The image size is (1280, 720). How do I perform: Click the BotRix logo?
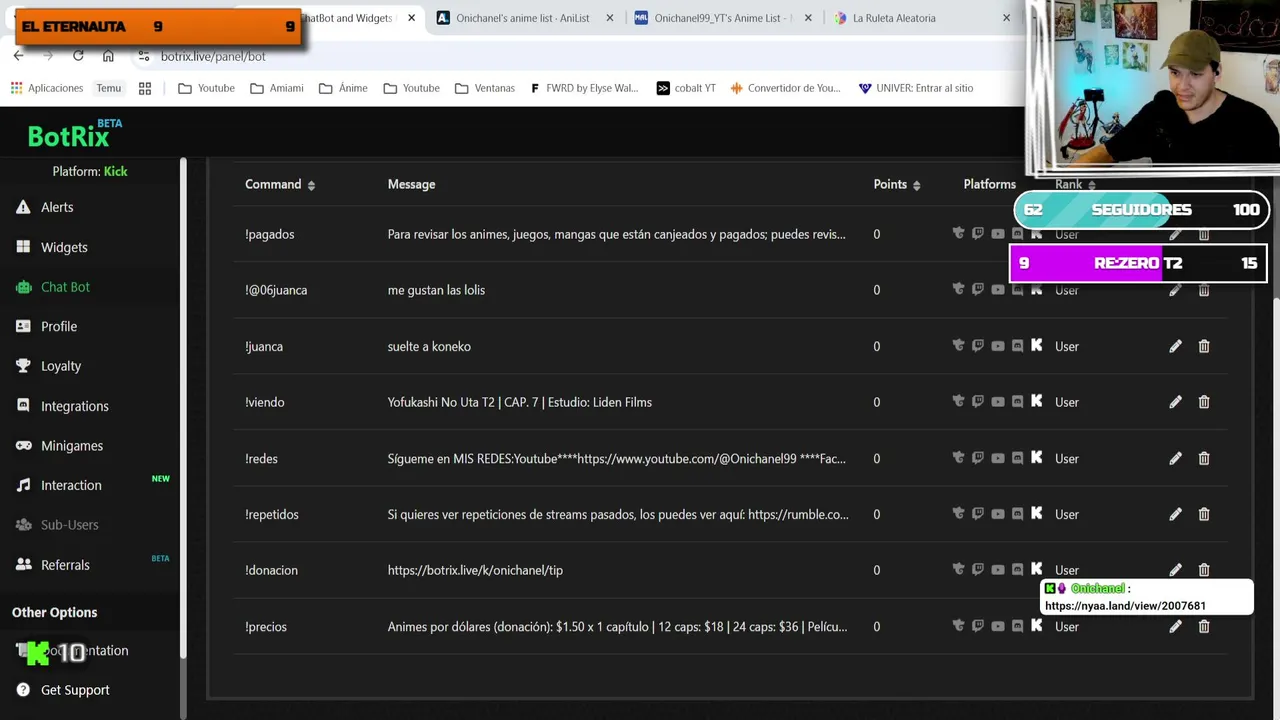[x=74, y=133]
